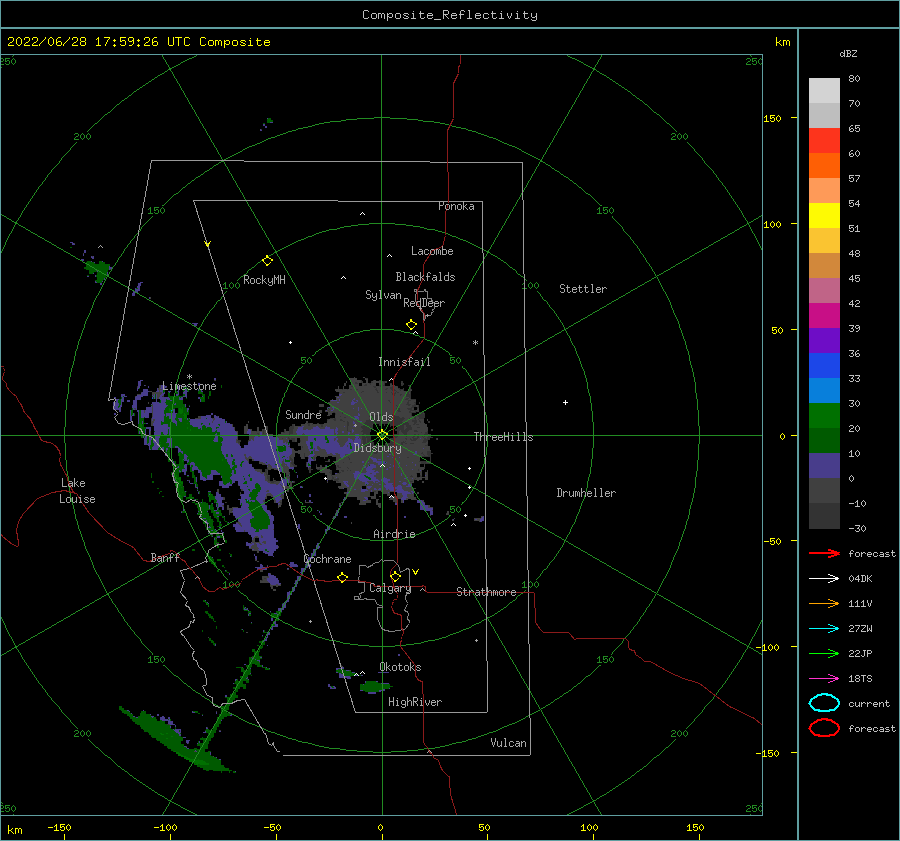Click the HighRiver label
Image resolution: width=900 pixels, height=841 pixels.
click(415, 702)
